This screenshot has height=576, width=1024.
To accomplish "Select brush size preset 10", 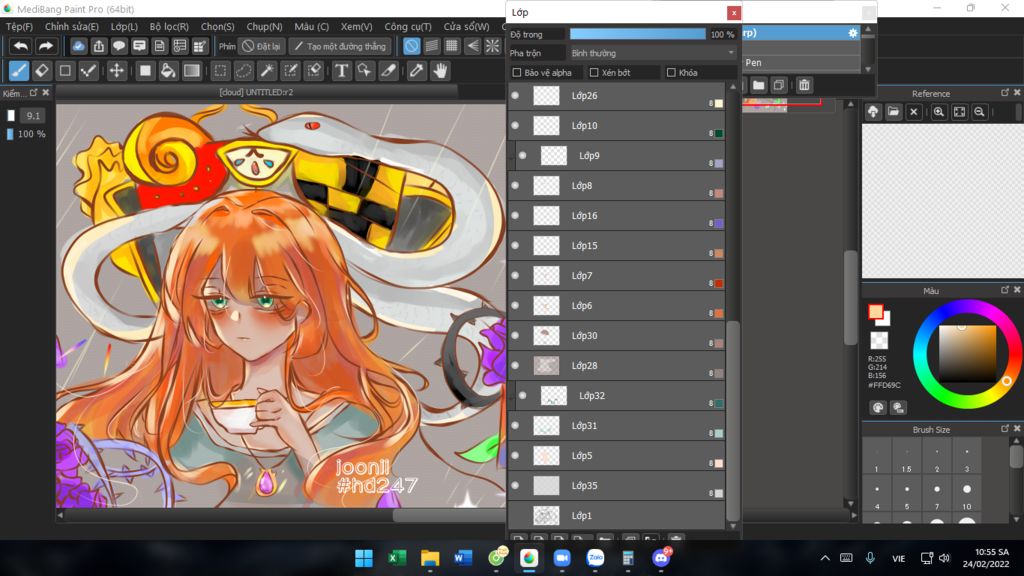I will tap(967, 494).
